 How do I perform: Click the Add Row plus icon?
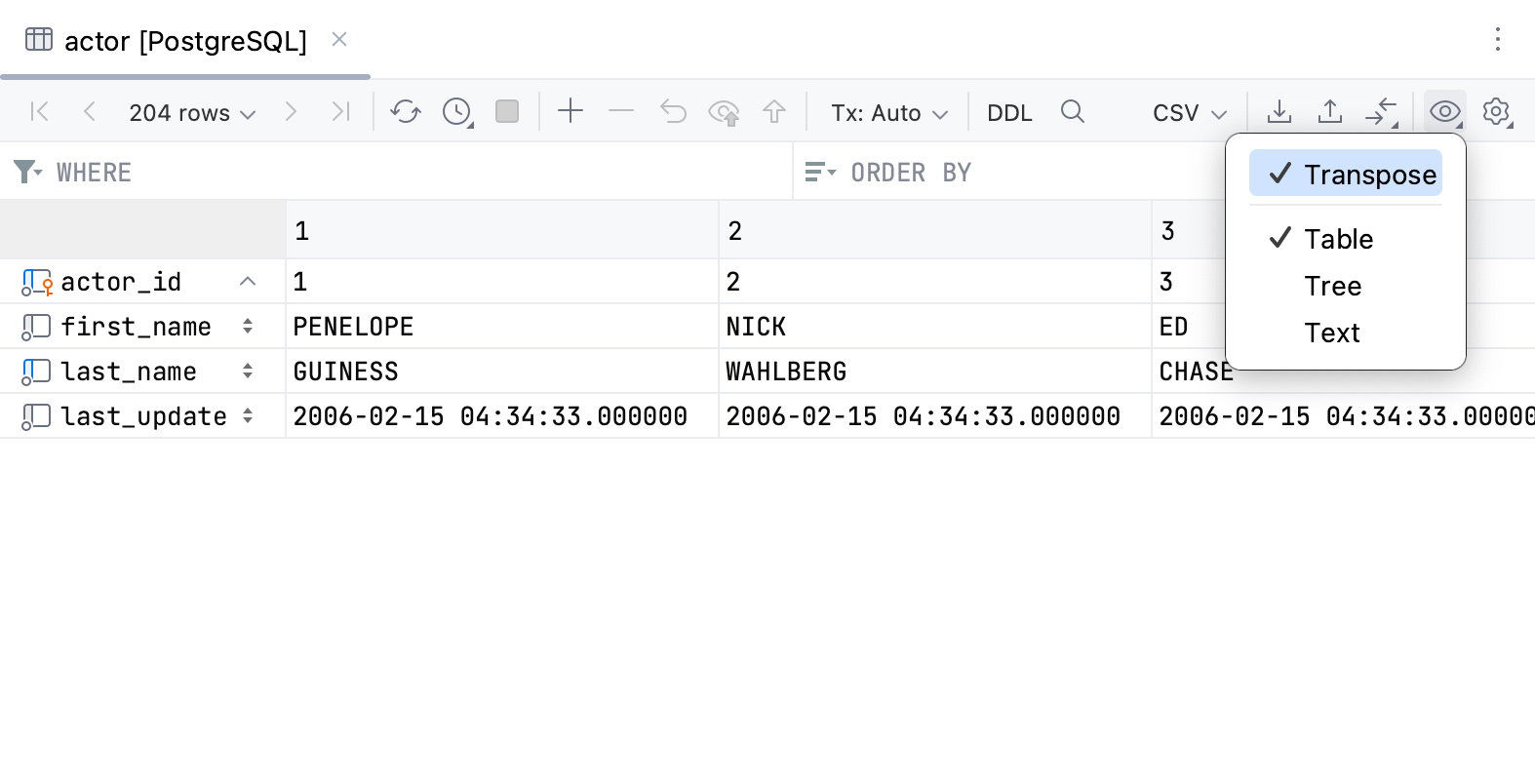pos(571,112)
